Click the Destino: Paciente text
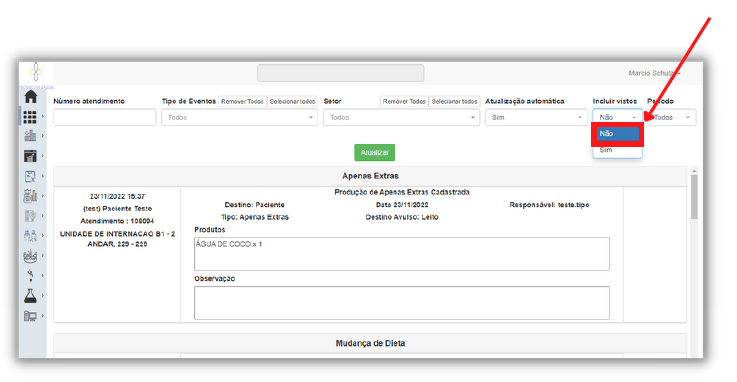 click(254, 205)
